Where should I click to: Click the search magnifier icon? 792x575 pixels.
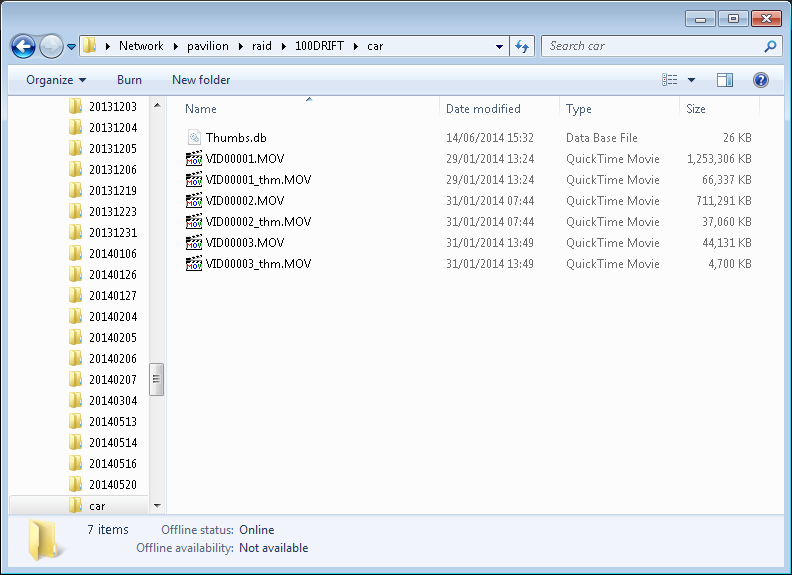click(x=770, y=46)
